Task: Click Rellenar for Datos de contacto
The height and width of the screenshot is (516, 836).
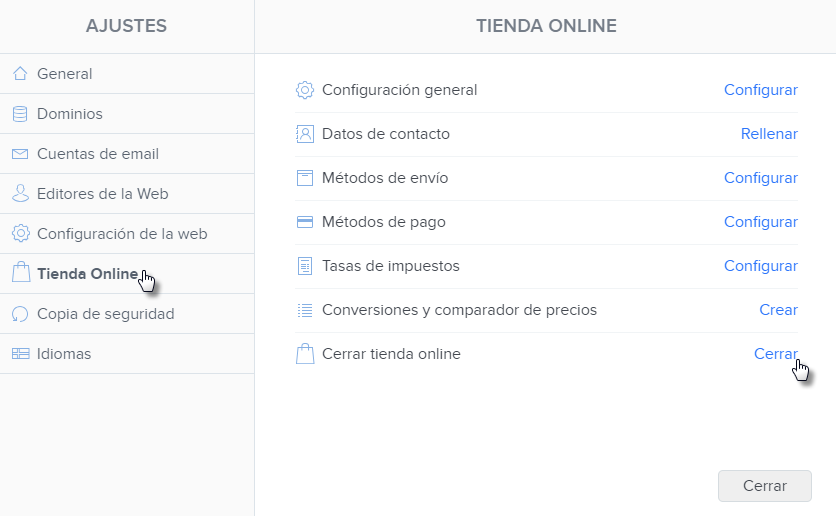Action: 769,134
